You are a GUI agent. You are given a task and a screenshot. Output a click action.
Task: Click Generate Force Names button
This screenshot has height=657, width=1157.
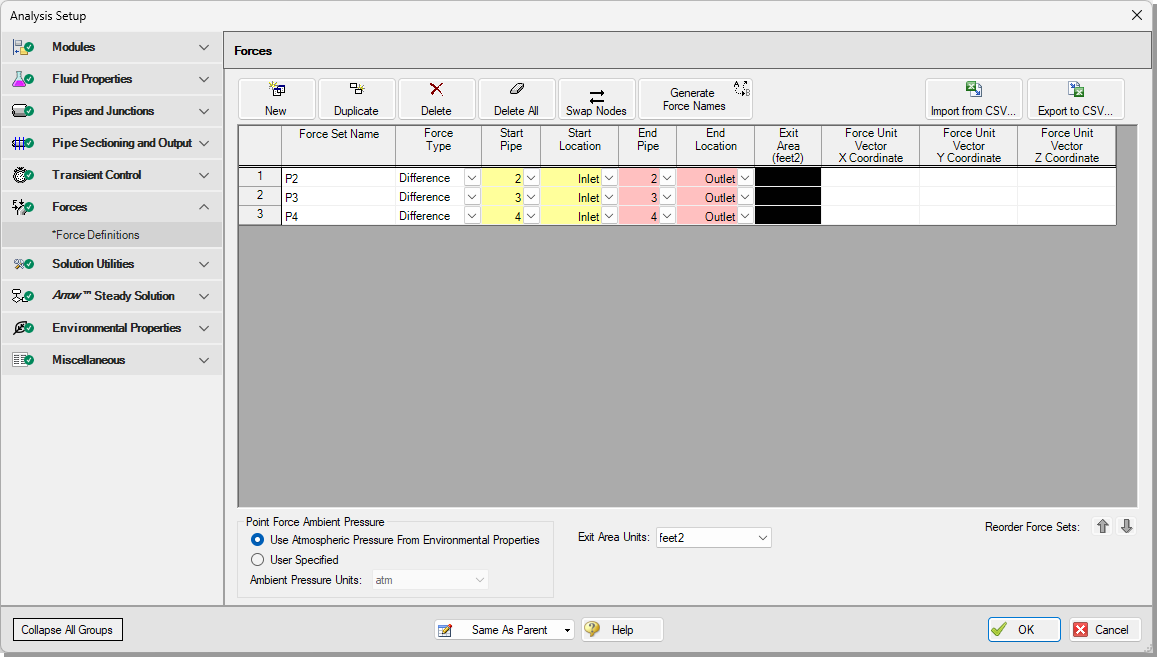coord(695,99)
